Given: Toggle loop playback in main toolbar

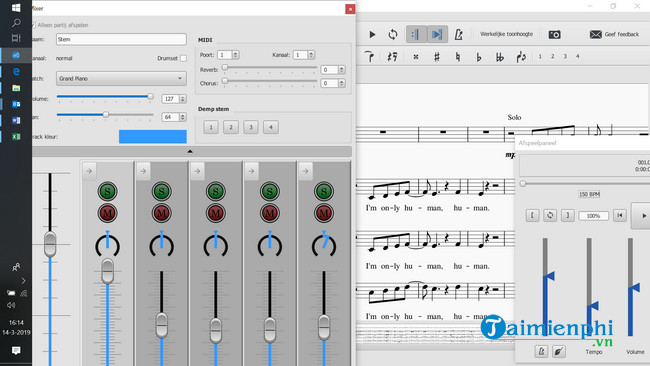Looking at the screenshot, I should pos(393,34).
